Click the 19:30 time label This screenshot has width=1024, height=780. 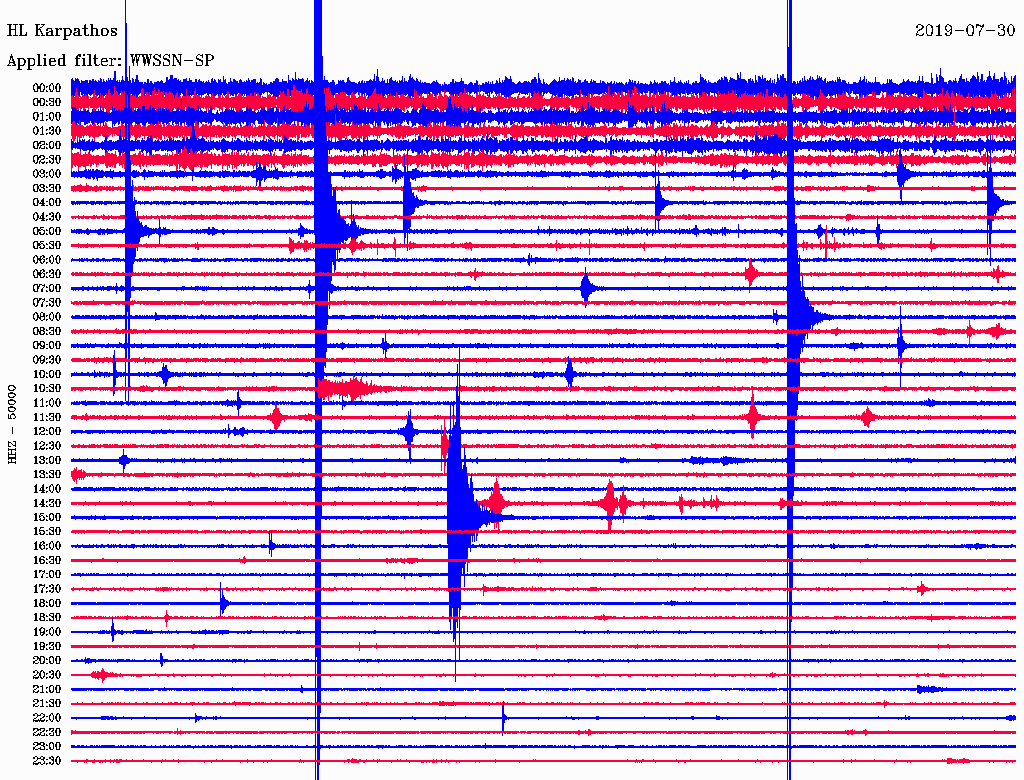pyautogui.click(x=47, y=646)
